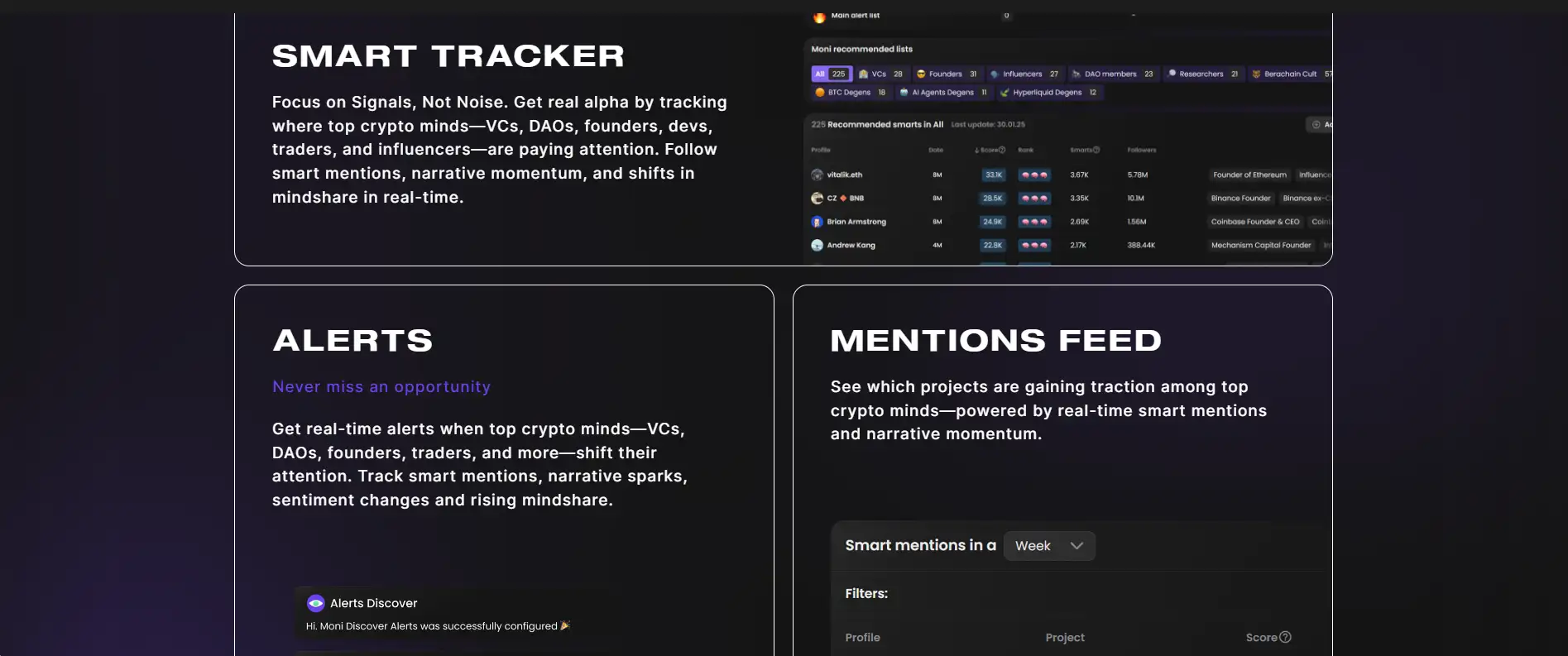The height and width of the screenshot is (656, 1568).
Task: Click the chevron arrow in Week dropdown
Action: pos(1077,546)
